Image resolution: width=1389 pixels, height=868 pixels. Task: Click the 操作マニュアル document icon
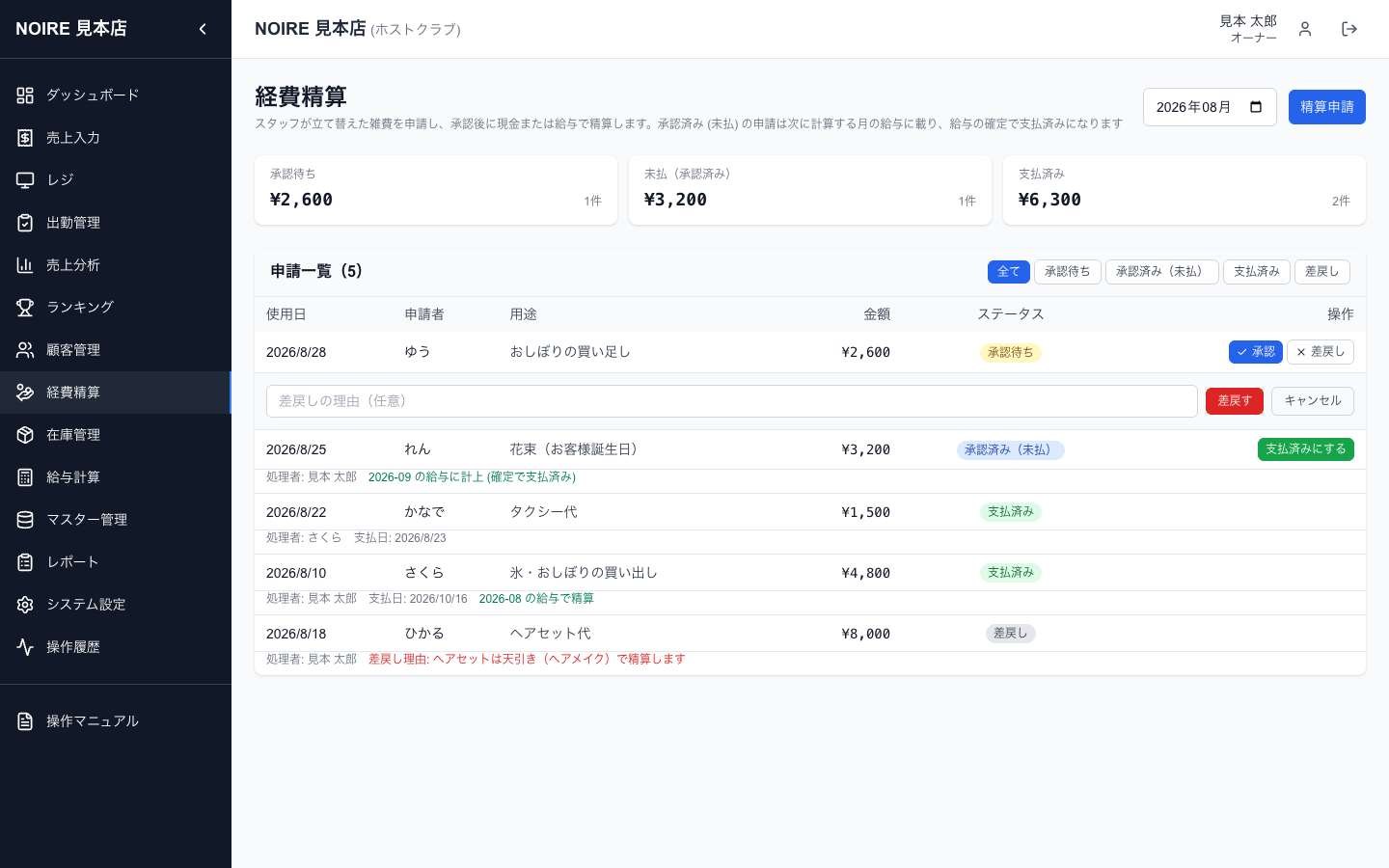(x=25, y=721)
